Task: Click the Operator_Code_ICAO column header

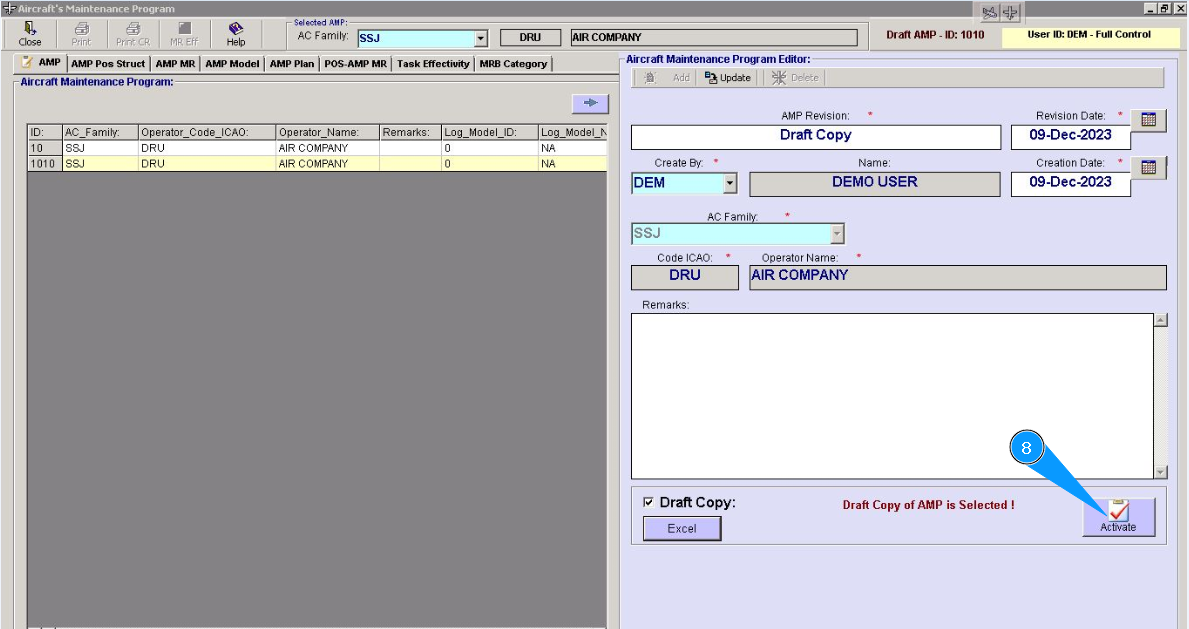Action: (x=207, y=132)
